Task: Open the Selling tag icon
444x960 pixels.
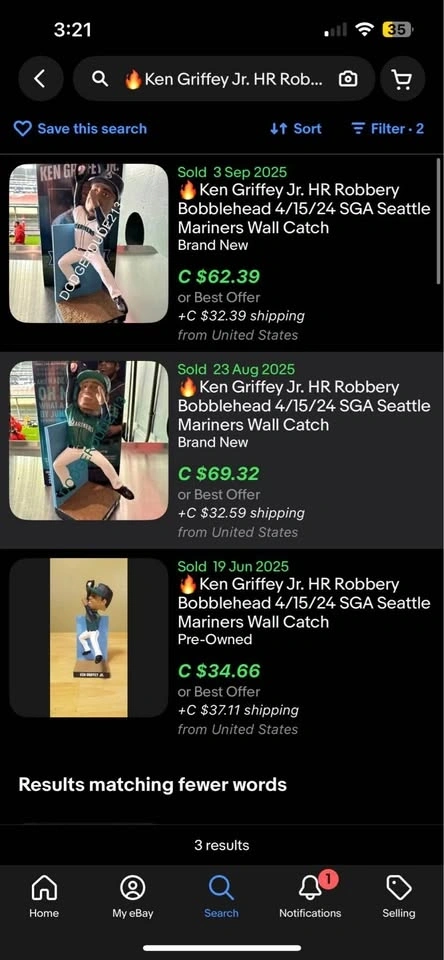Action: pyautogui.click(x=399, y=896)
